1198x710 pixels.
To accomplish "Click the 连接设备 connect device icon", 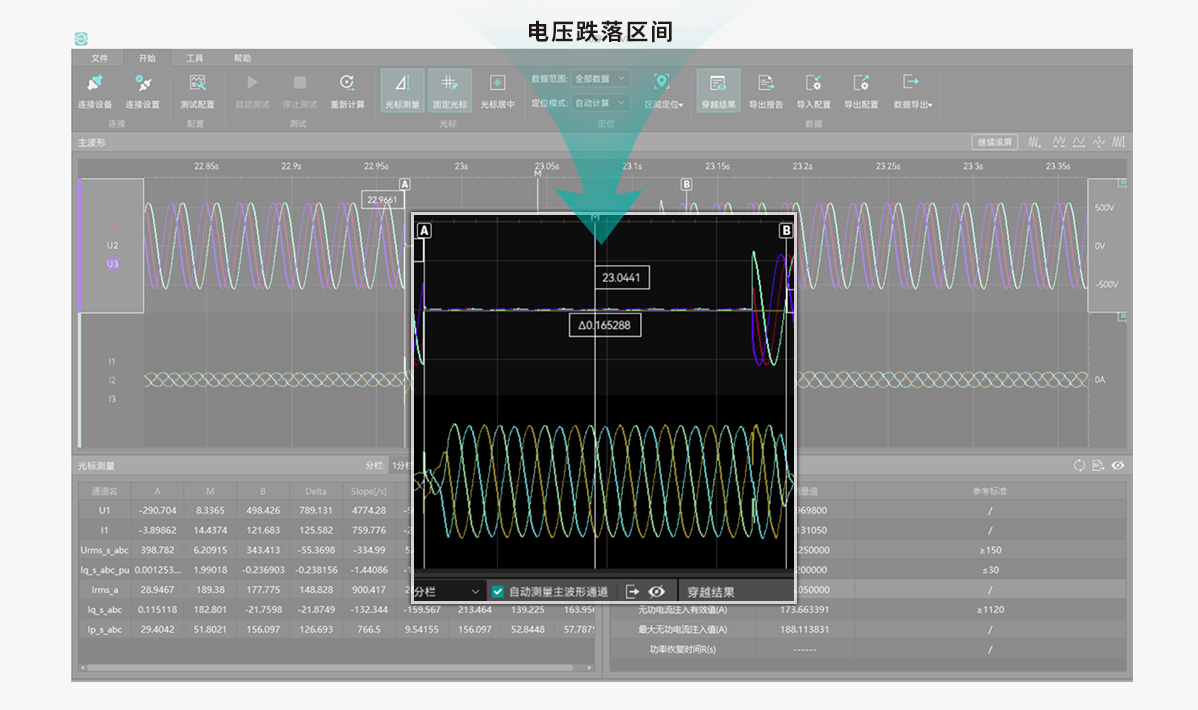I will pyautogui.click(x=95, y=84).
